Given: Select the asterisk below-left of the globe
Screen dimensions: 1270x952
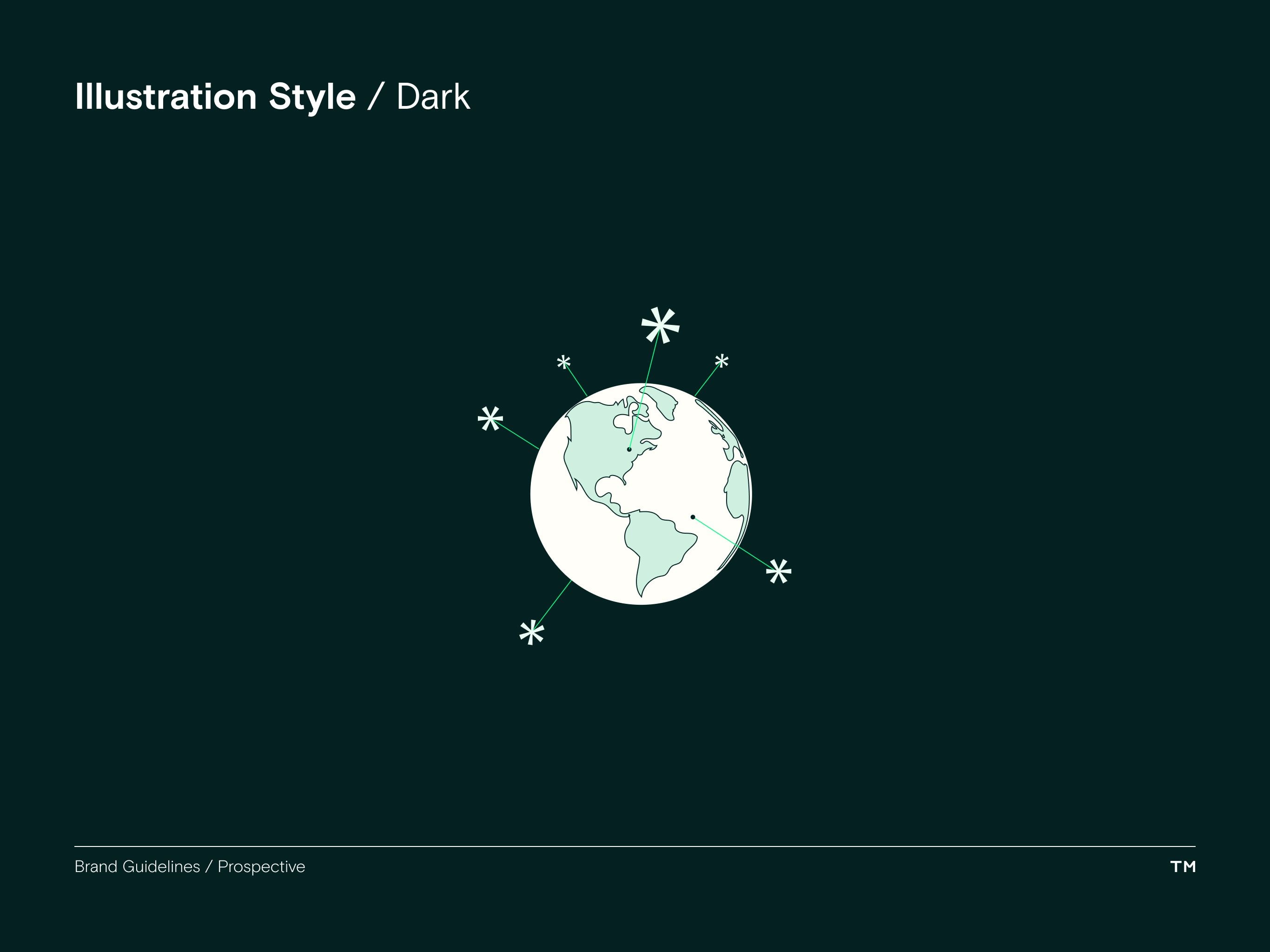Looking at the screenshot, I should [x=532, y=633].
